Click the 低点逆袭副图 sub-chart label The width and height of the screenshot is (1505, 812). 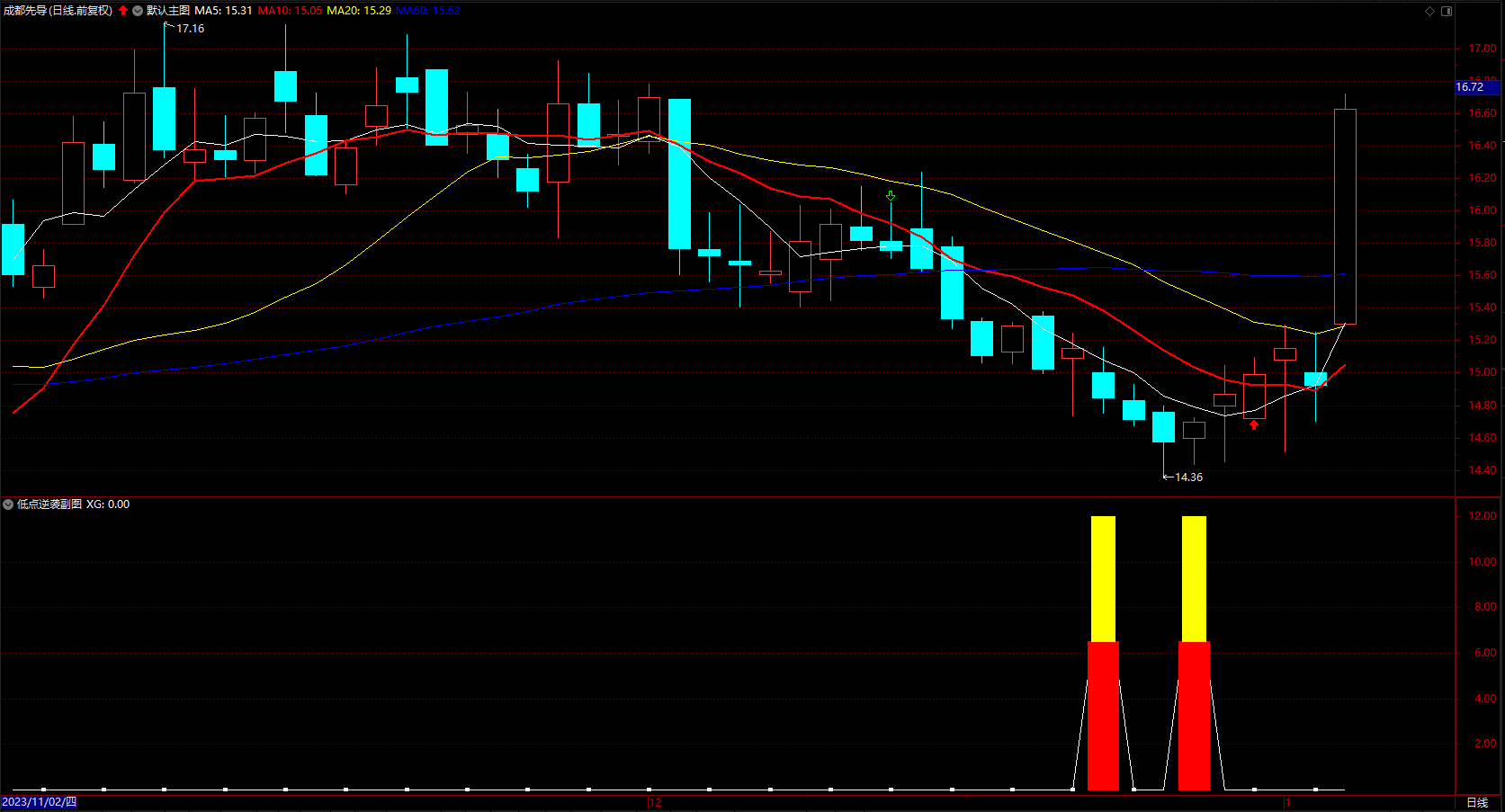point(49,504)
